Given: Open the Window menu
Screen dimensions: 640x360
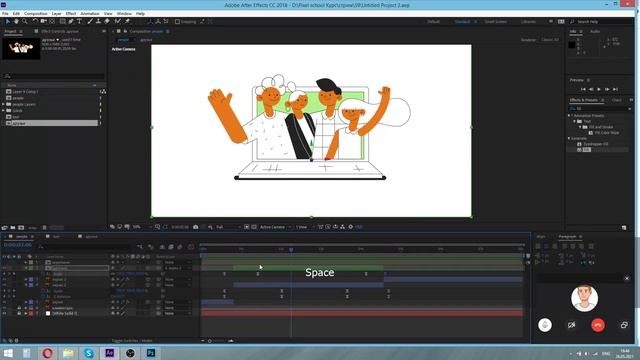Looking at the screenshot, I should pos(124,13).
